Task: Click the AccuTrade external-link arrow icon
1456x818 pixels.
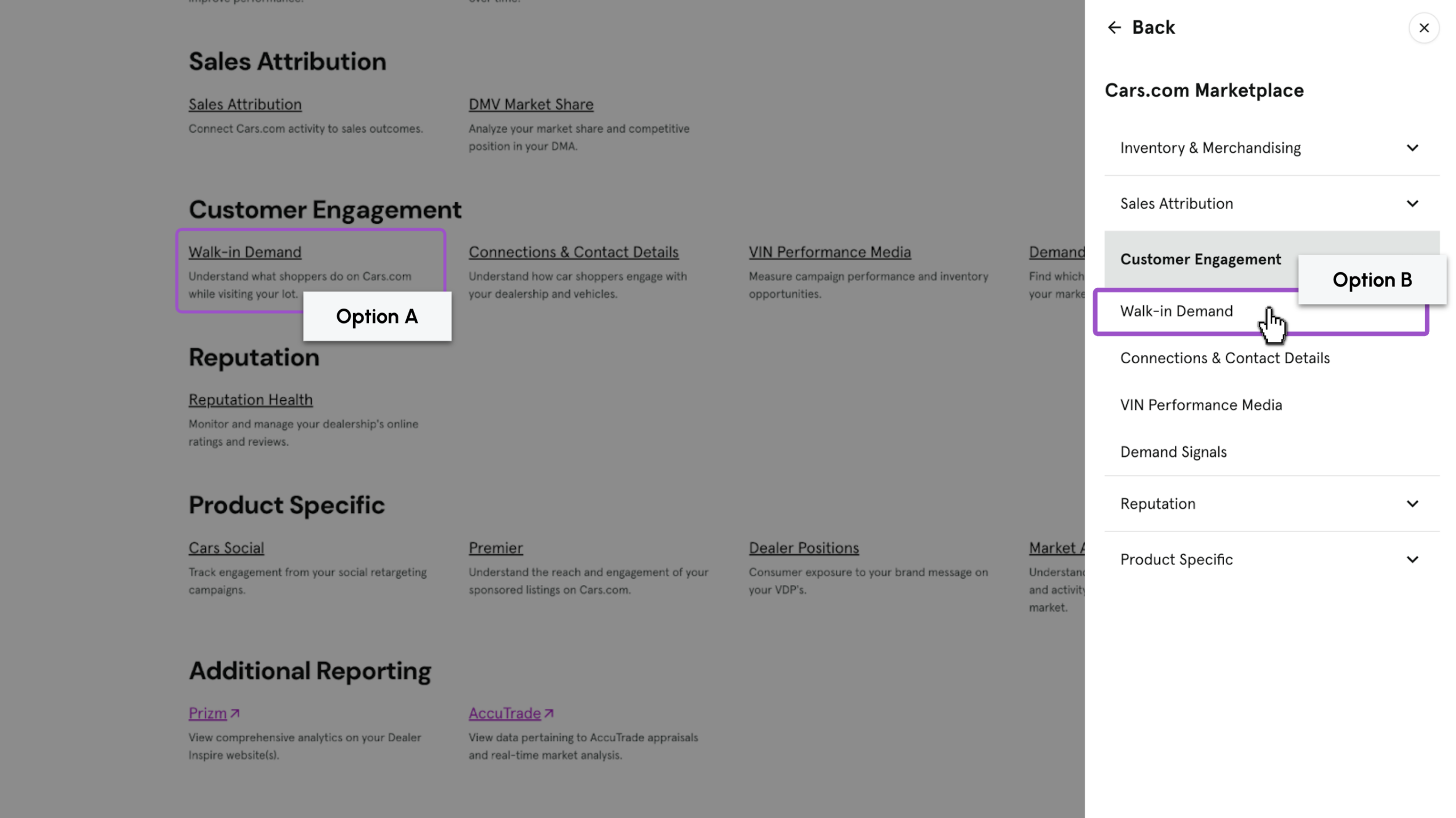Action: coord(549,713)
